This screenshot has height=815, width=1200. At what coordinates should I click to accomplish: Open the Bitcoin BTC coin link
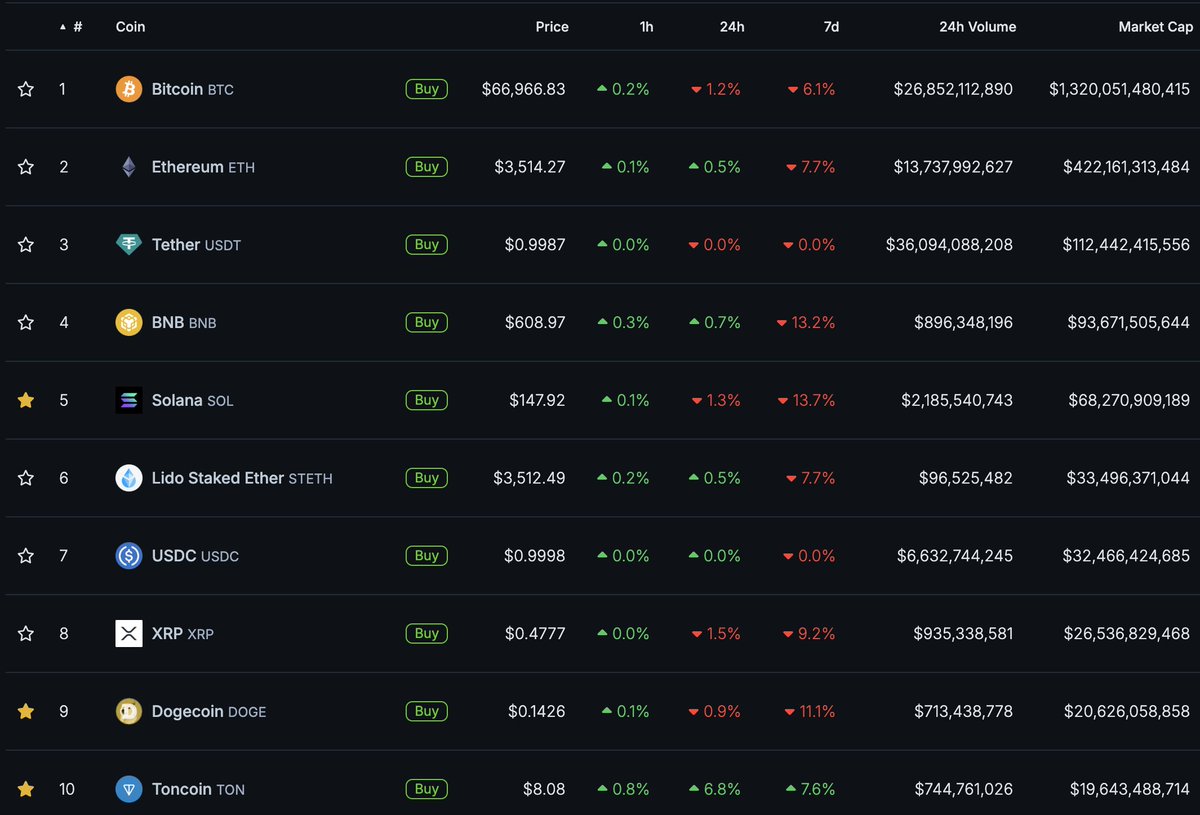pos(193,89)
